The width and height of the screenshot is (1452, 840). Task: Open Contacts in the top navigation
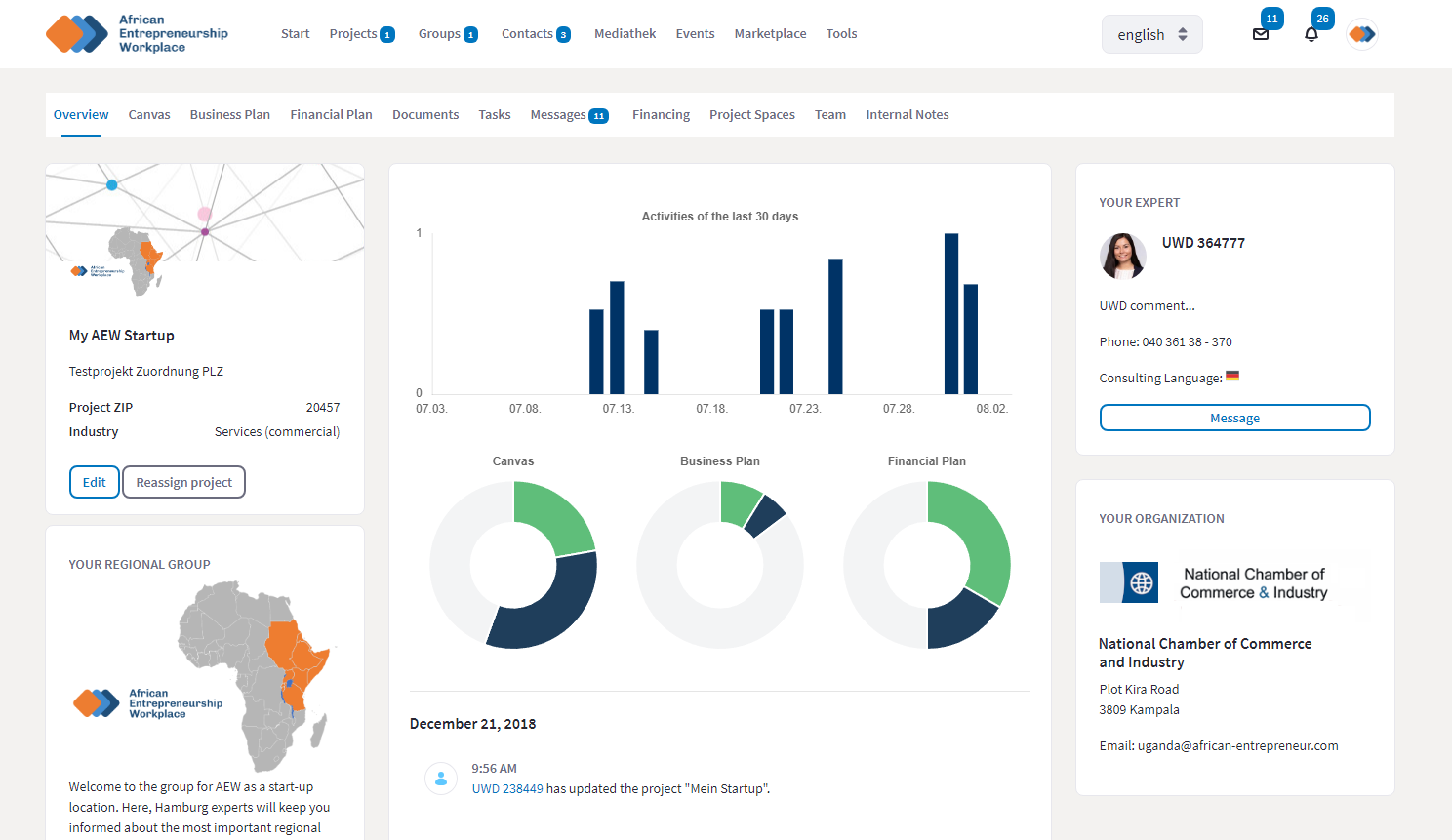tap(527, 34)
